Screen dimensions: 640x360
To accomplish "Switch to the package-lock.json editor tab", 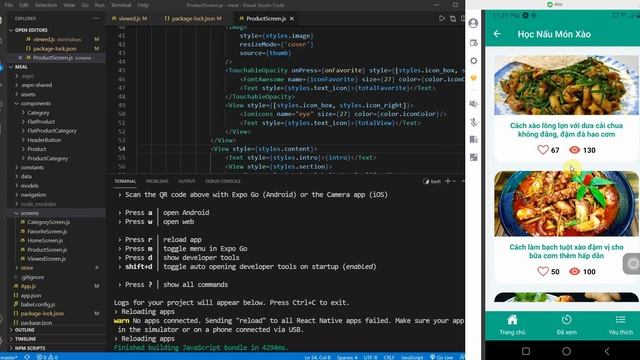I will pyautogui.click(x=193, y=19).
